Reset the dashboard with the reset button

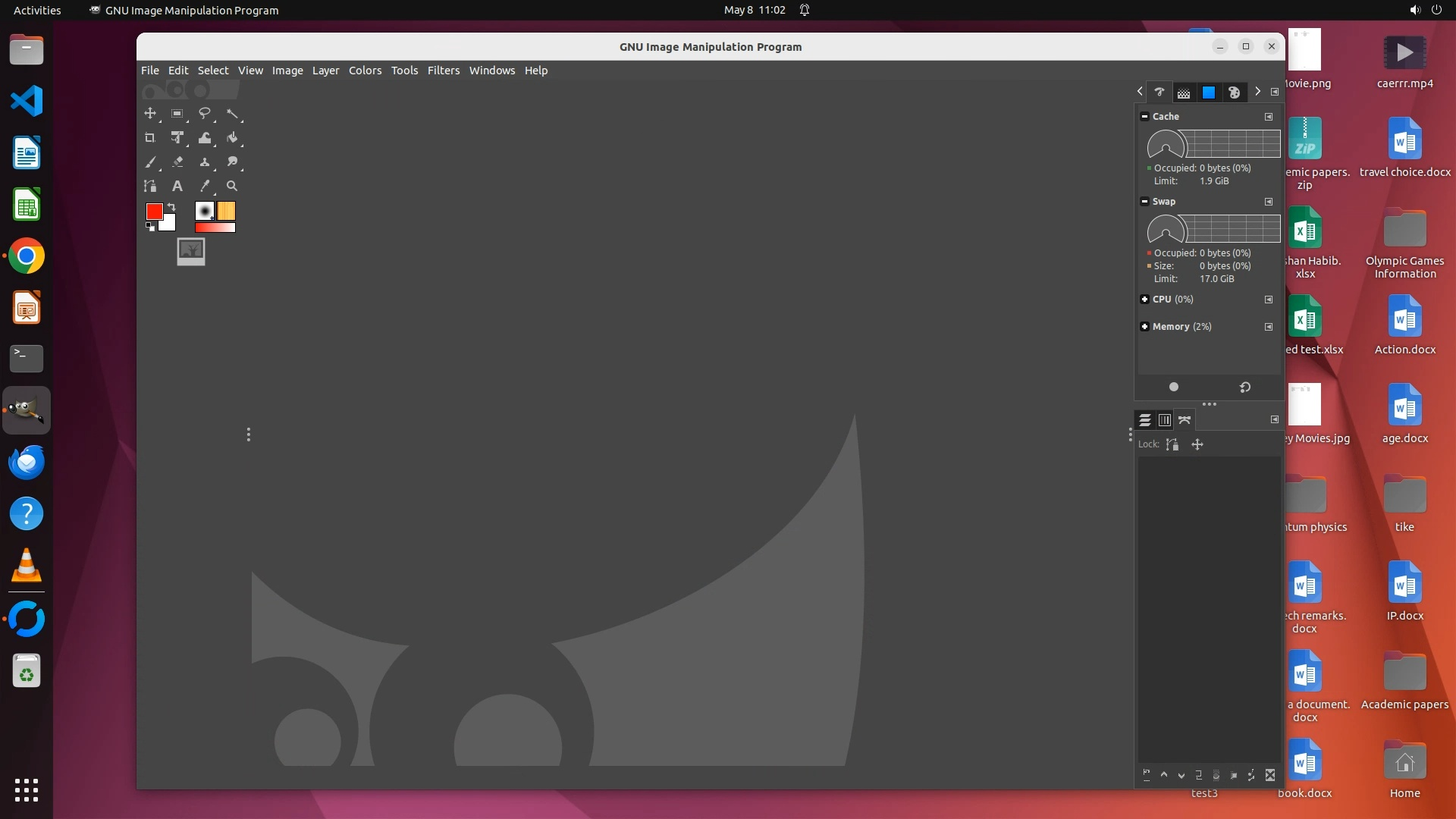[x=1245, y=388]
